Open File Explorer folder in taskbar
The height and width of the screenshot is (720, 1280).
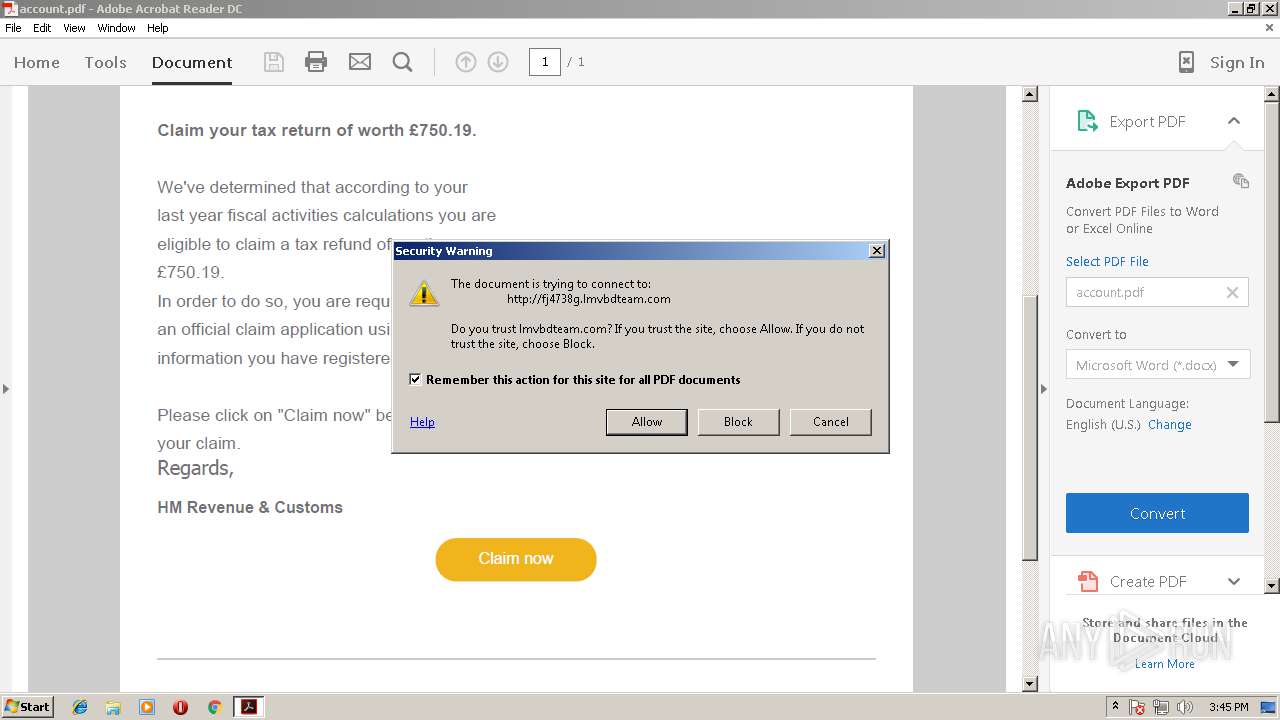click(113, 707)
